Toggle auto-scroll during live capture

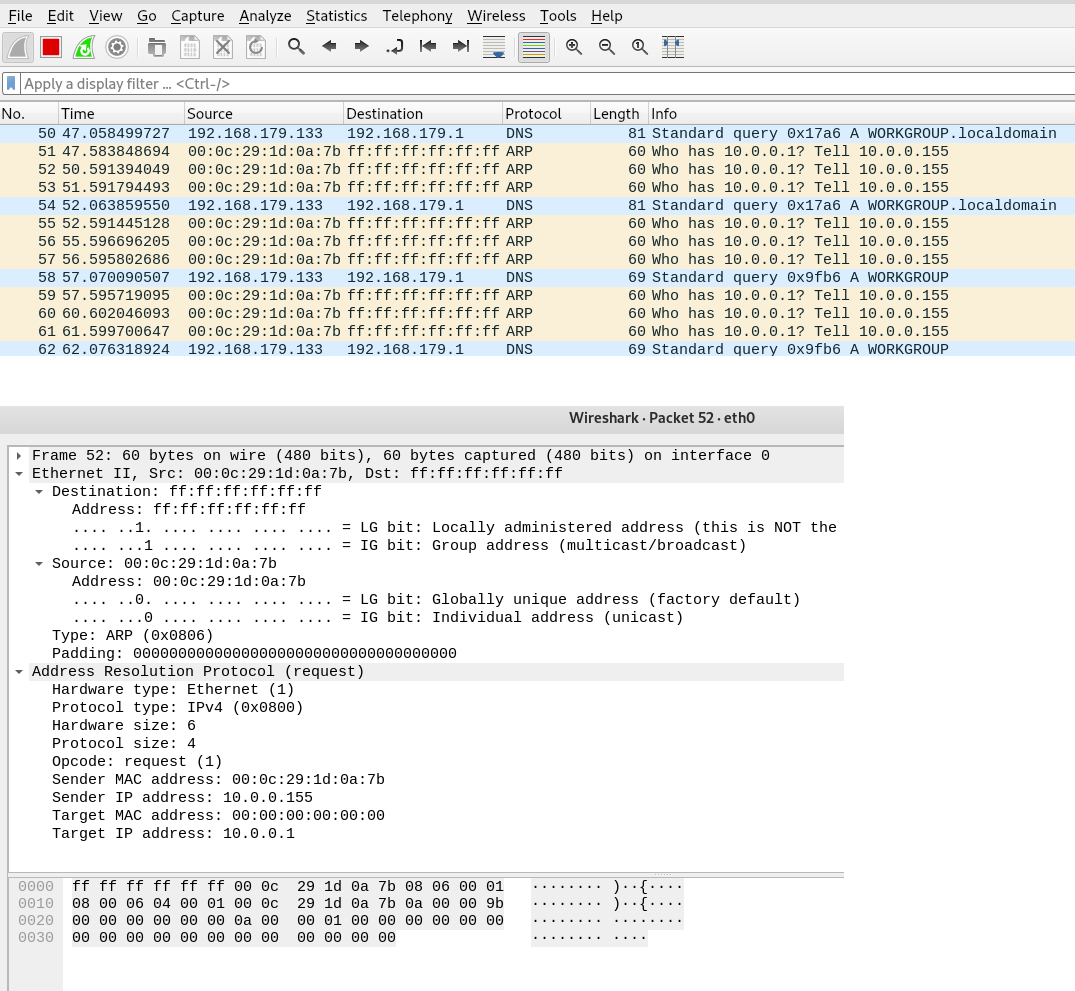point(494,47)
